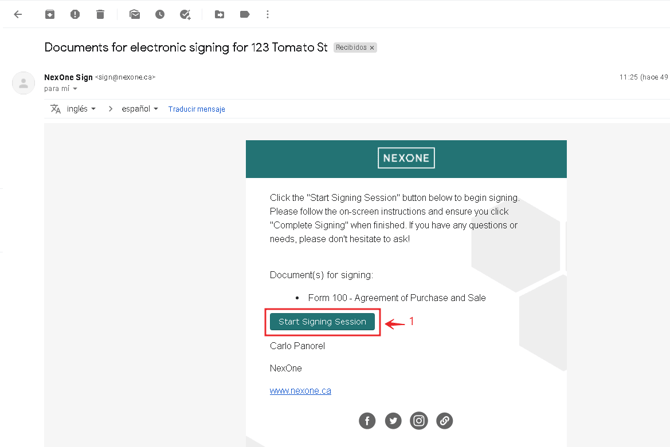Add the email to tasks
The height and width of the screenshot is (447, 670).
coord(185,15)
